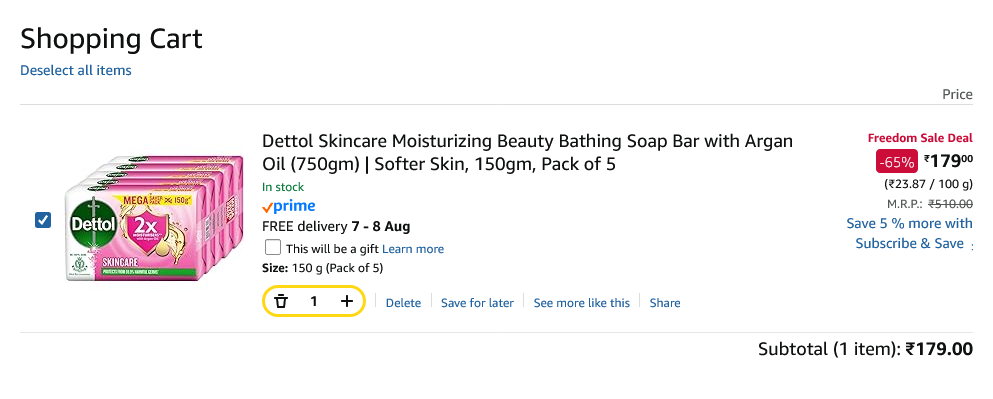
Task: Increase quantity with the plus icon
Action: pos(346,301)
